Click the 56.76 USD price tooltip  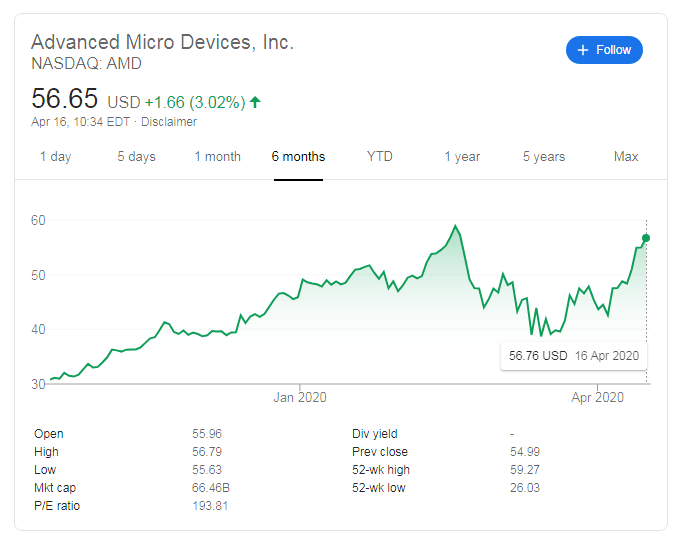coord(573,355)
